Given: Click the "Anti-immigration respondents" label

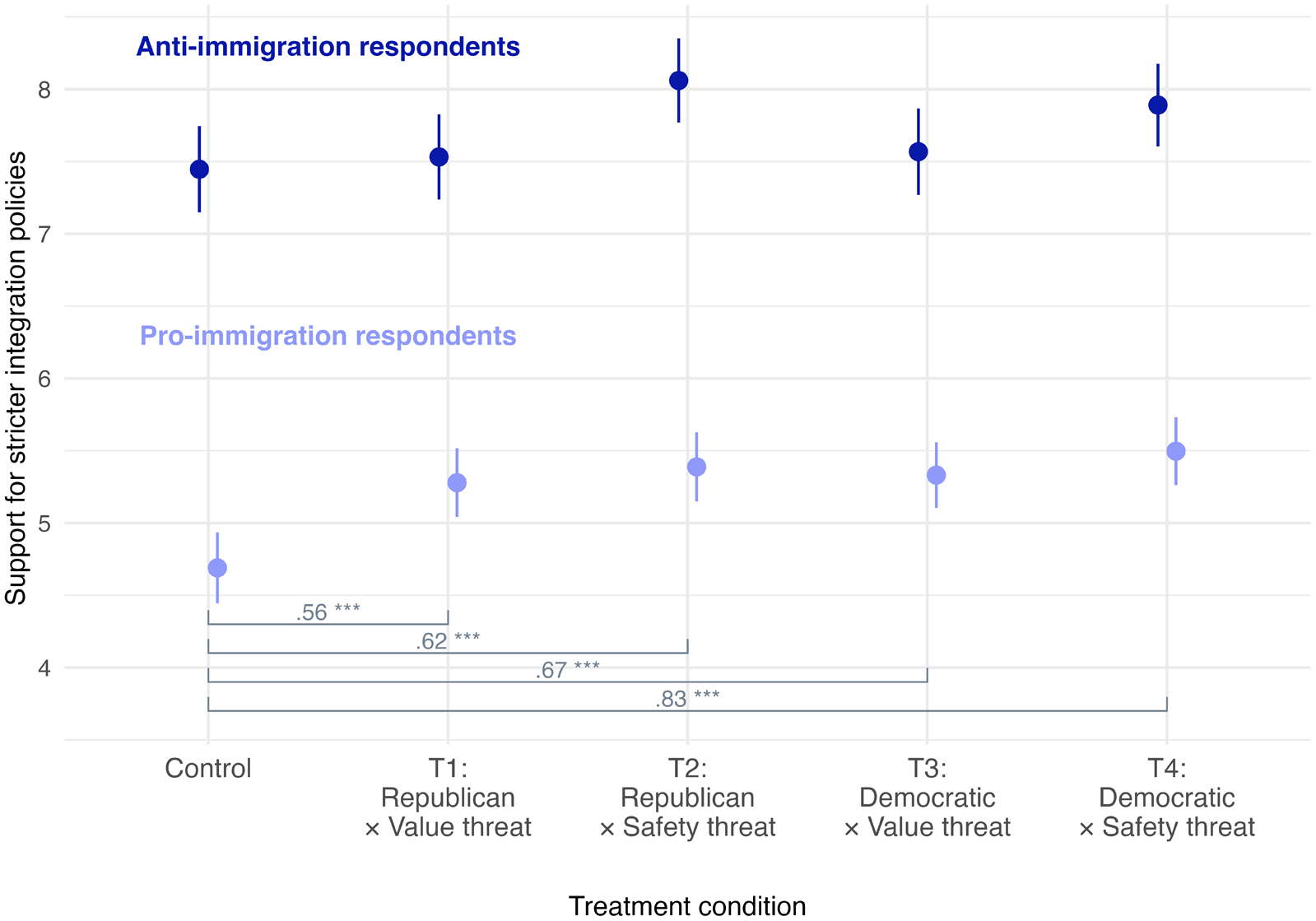Looking at the screenshot, I should click(x=328, y=47).
